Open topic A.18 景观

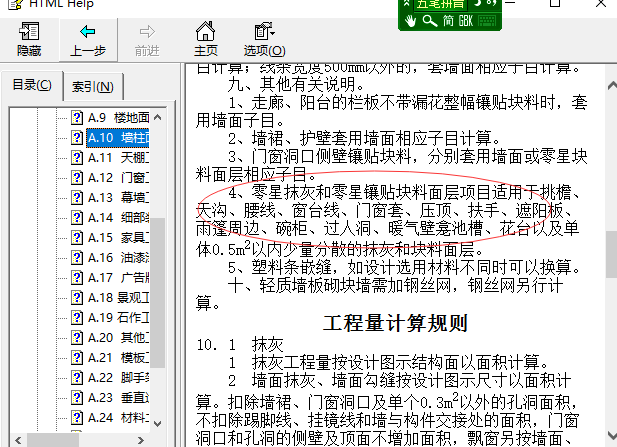coord(118,297)
